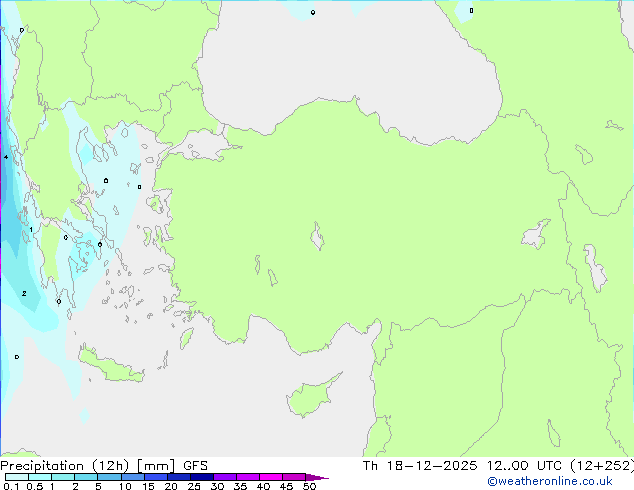The image size is (634, 490).
Task: Select the legend swatch between 35 and 40
Action: pyautogui.click(x=248, y=477)
